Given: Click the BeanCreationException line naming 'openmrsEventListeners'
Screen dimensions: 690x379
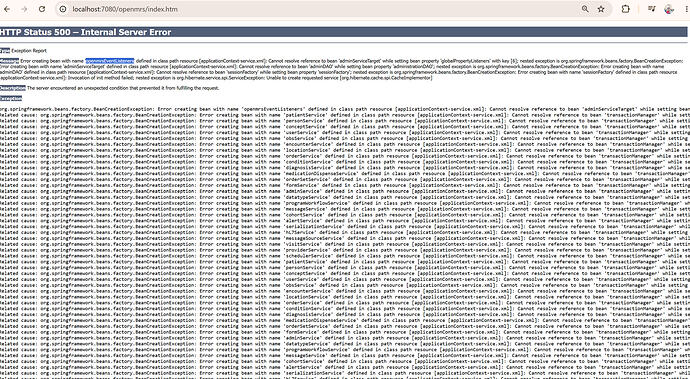Looking at the screenshot, I should [x=345, y=109].
